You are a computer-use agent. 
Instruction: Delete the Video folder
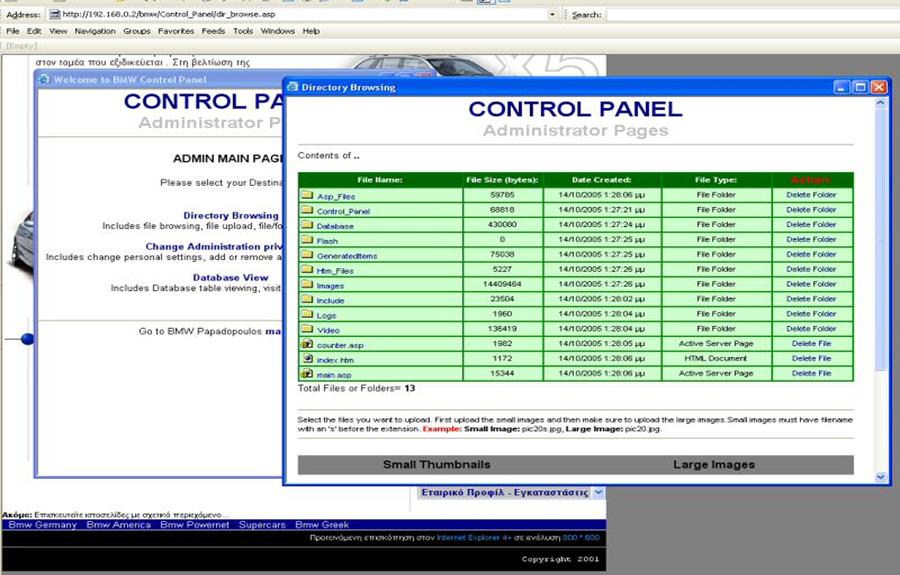811,329
